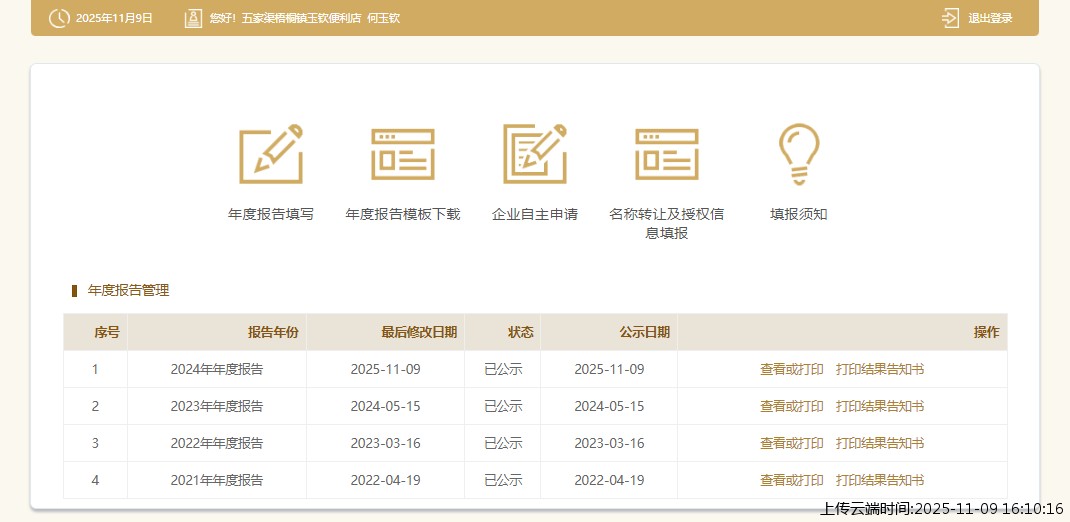The image size is (1070, 522).
Task: Open the 名称转让及授权信息填报 icon
Action: coord(667,154)
